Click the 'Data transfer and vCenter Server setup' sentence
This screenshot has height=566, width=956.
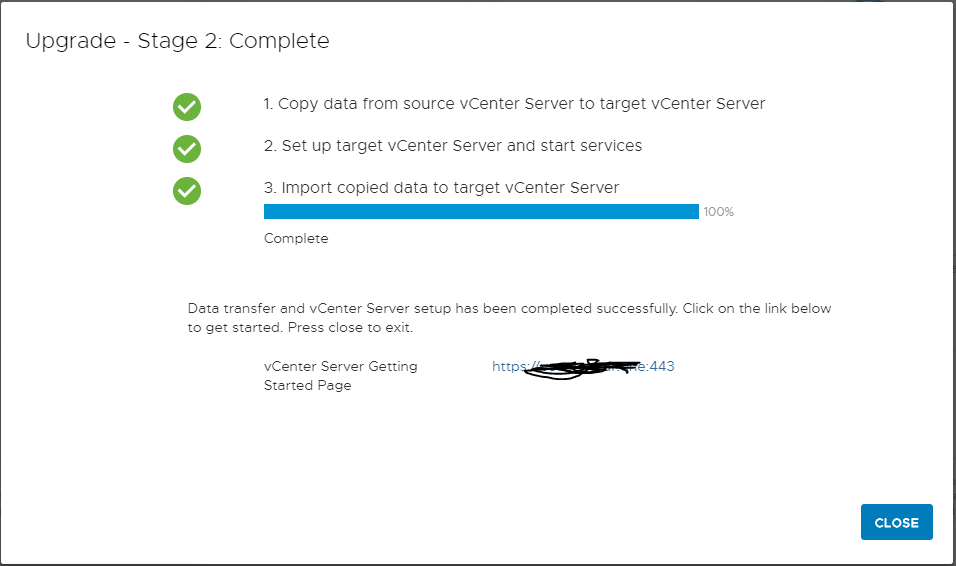pyautogui.click(x=432, y=309)
